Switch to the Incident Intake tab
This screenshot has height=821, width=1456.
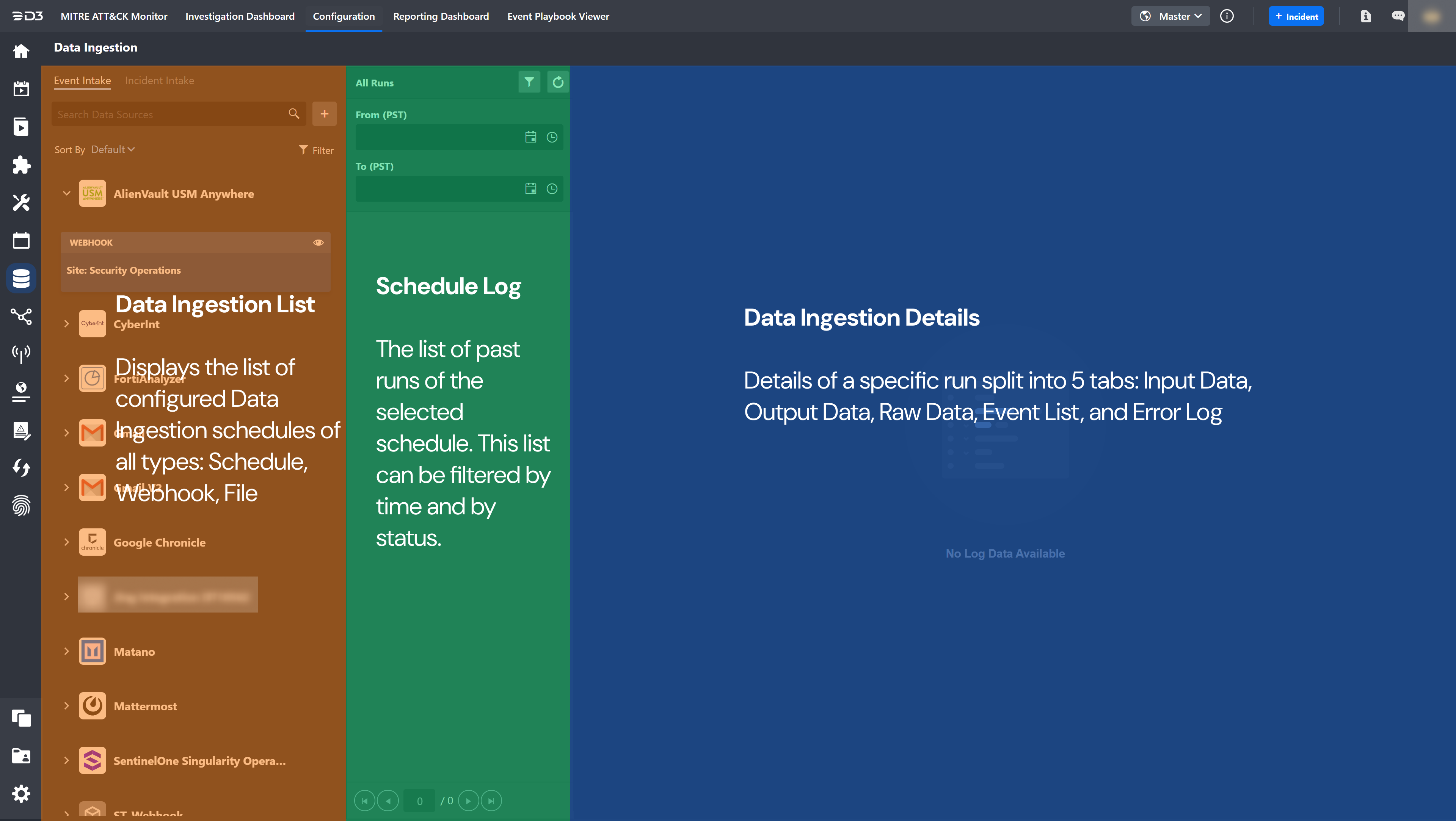point(159,81)
